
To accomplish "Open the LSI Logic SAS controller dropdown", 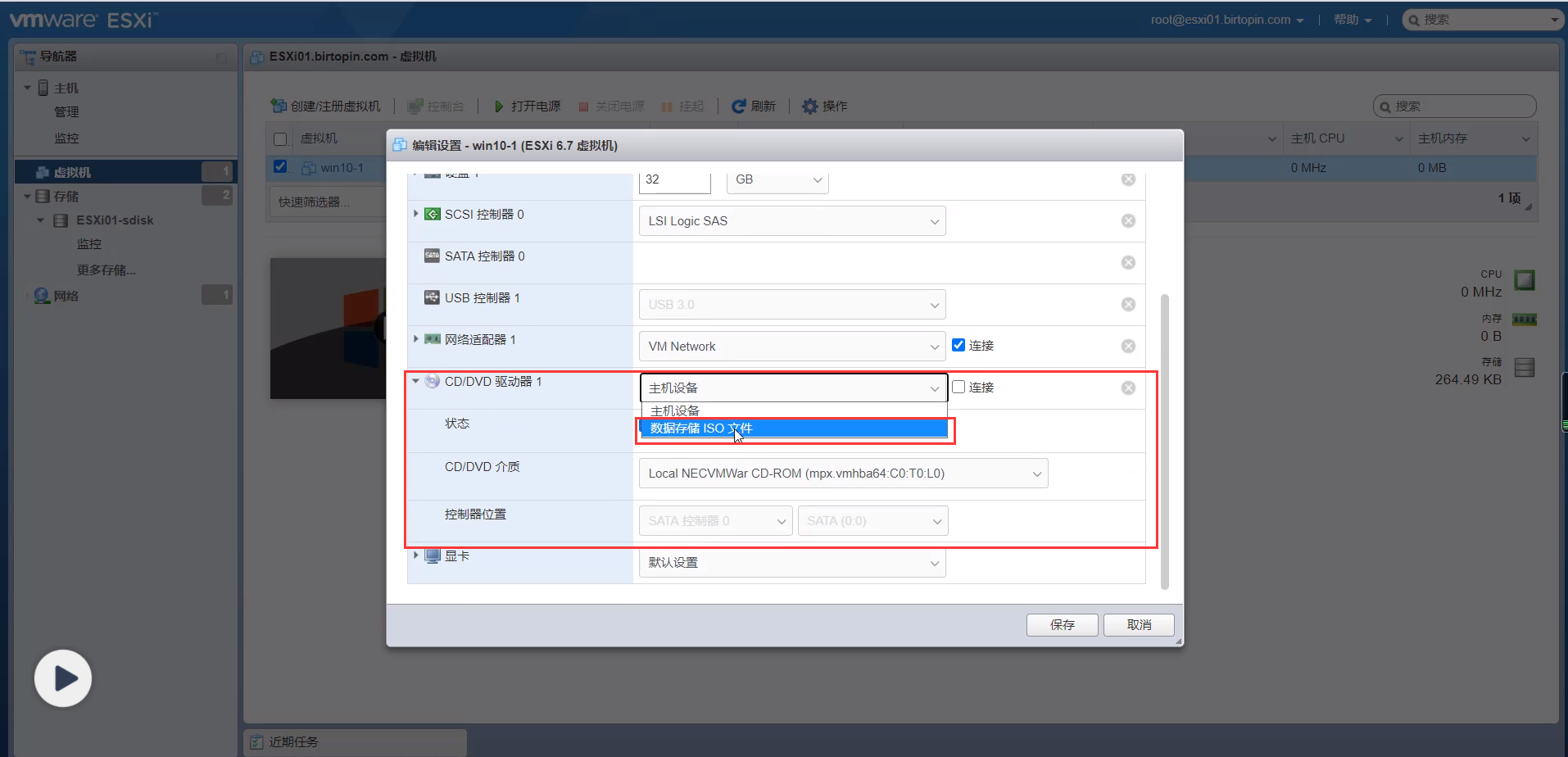I will (792, 220).
